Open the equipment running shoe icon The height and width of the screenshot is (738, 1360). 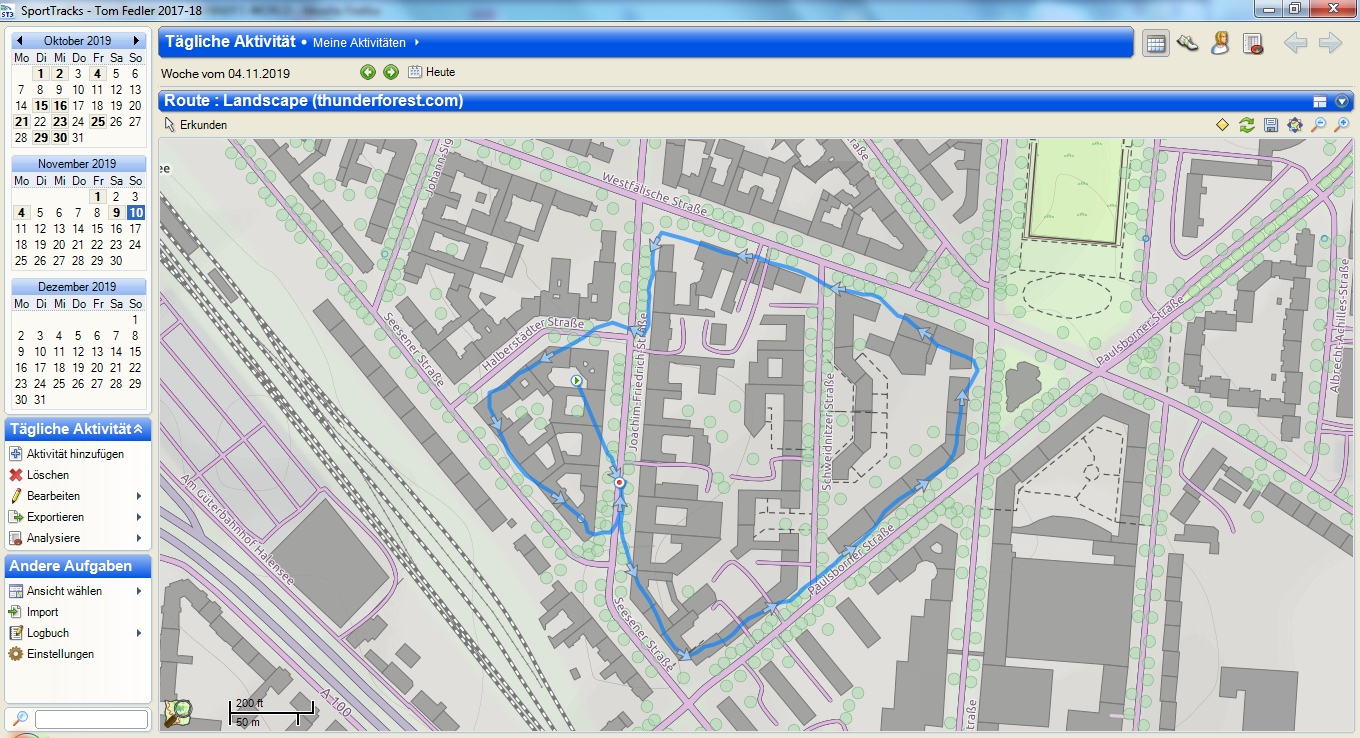point(1188,44)
